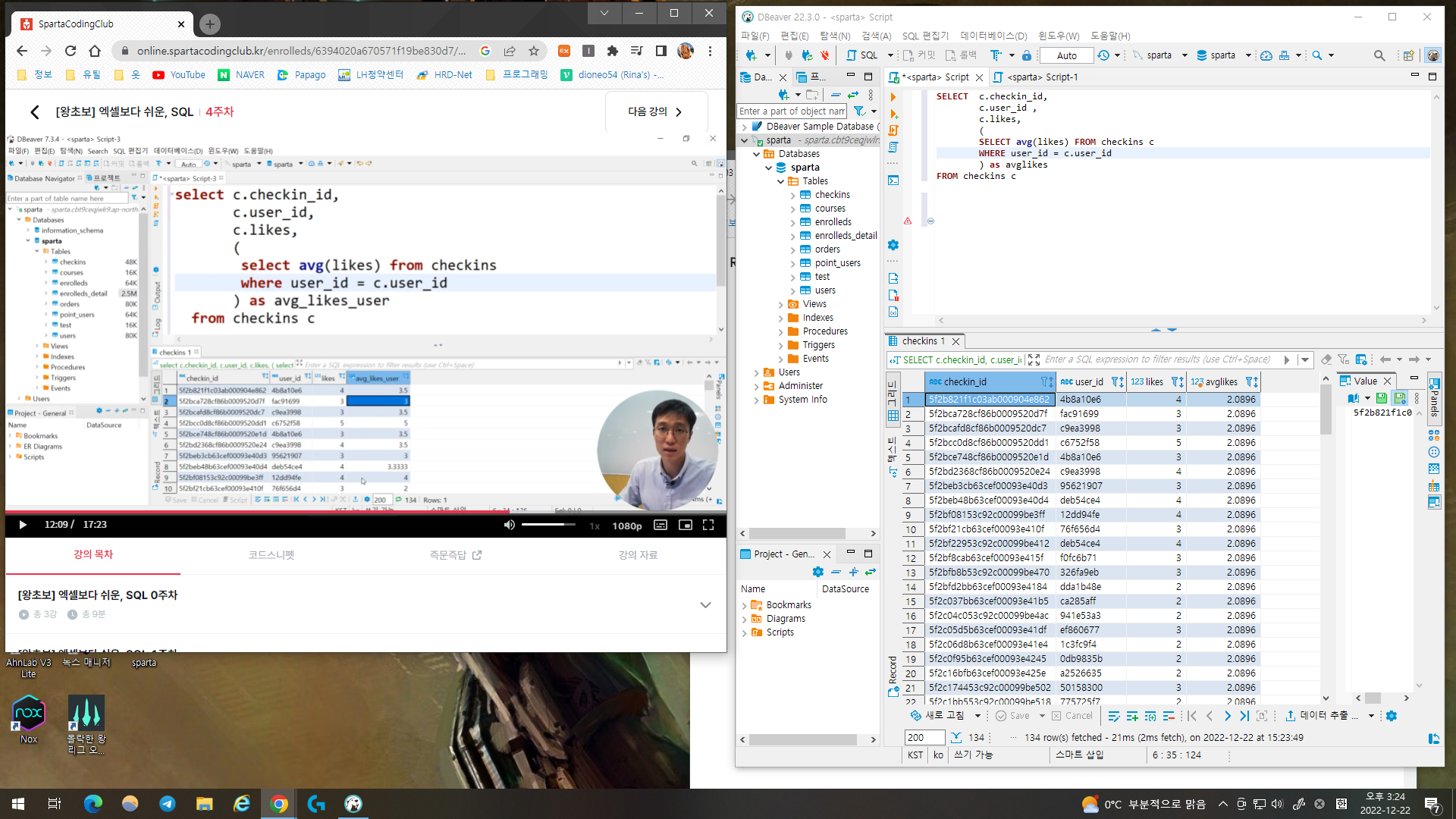The height and width of the screenshot is (819, 1456).
Task: Toggle the transaction lock icon in DBeaver toolbar
Action: coord(1026,55)
